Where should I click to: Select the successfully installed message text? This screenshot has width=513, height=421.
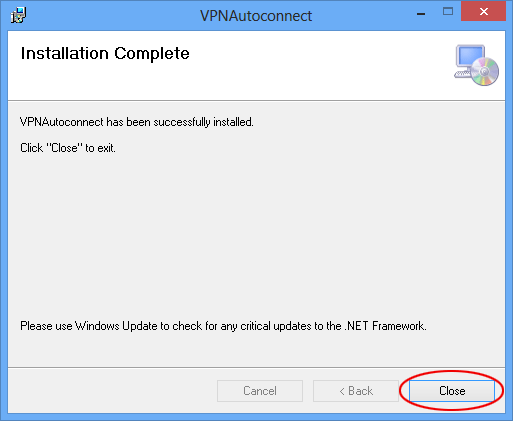[x=137, y=122]
